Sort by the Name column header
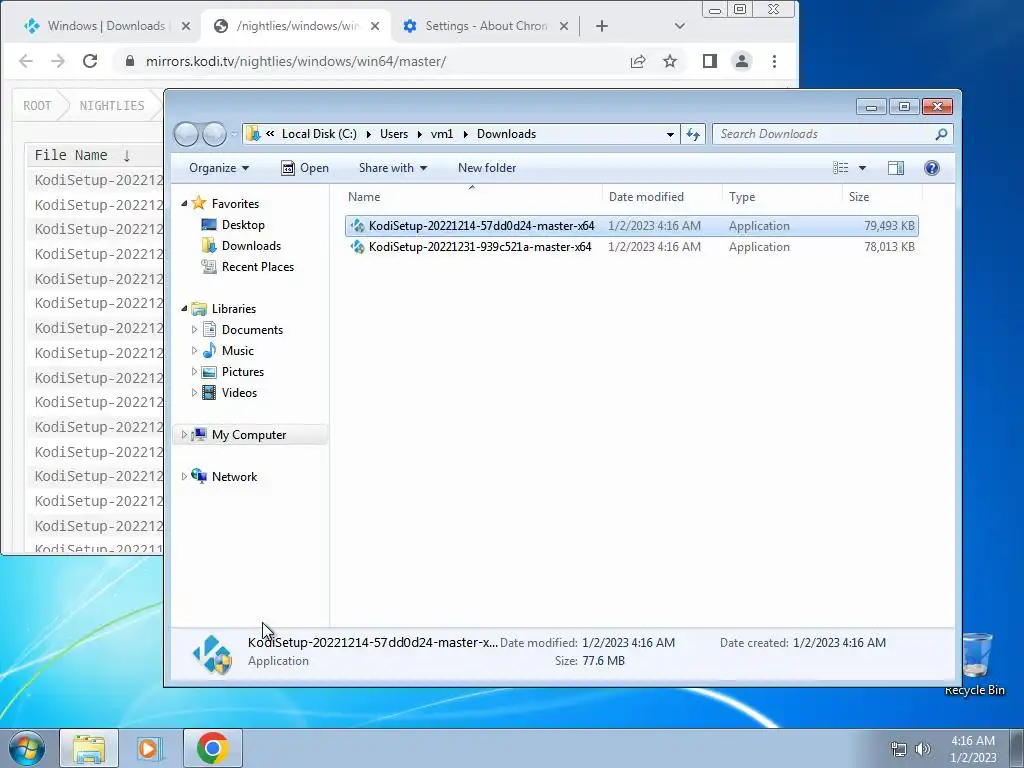Image resolution: width=1024 pixels, height=768 pixels. (x=472, y=197)
